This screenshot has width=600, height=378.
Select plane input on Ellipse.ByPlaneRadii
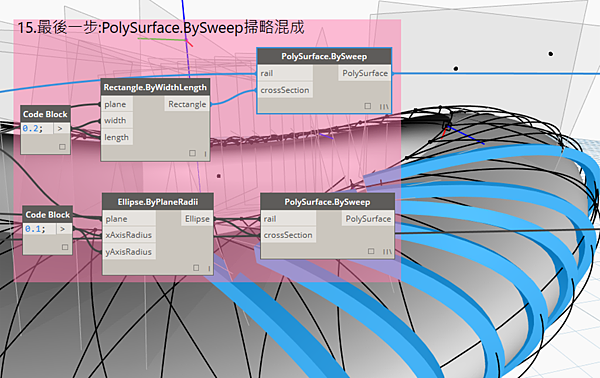[129, 219]
